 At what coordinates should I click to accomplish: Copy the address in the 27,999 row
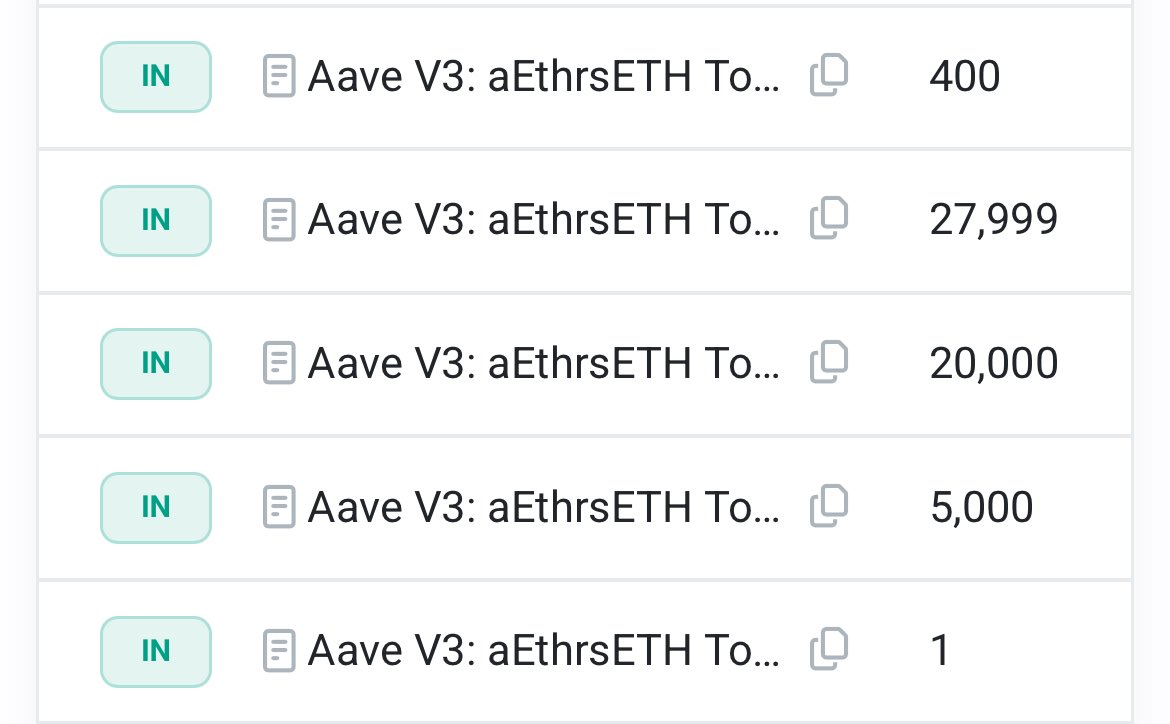(828, 219)
